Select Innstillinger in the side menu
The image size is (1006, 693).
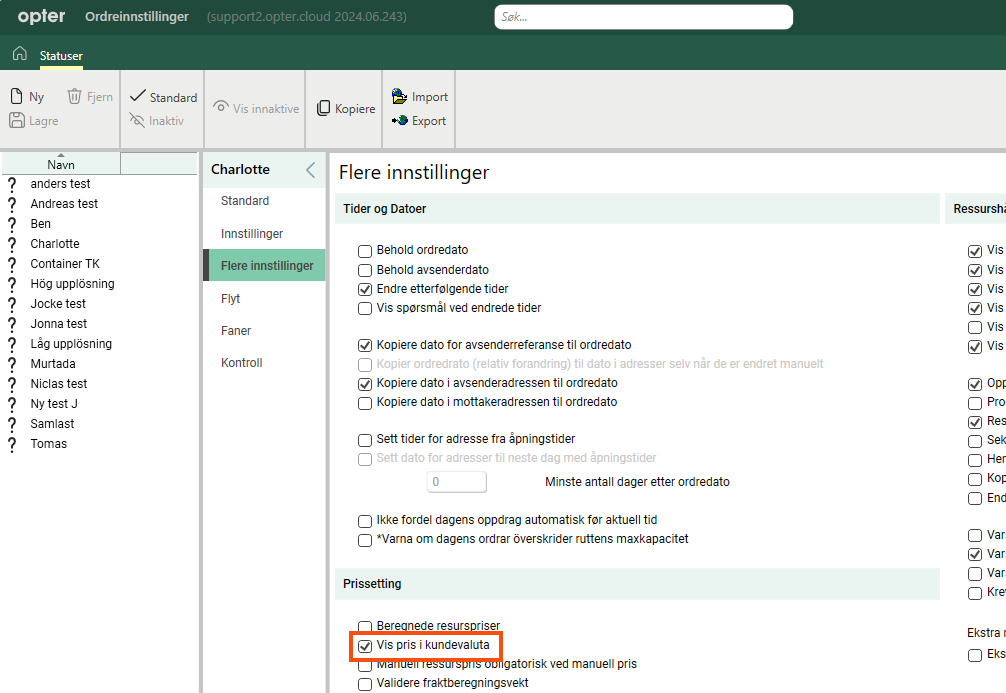pos(252,234)
